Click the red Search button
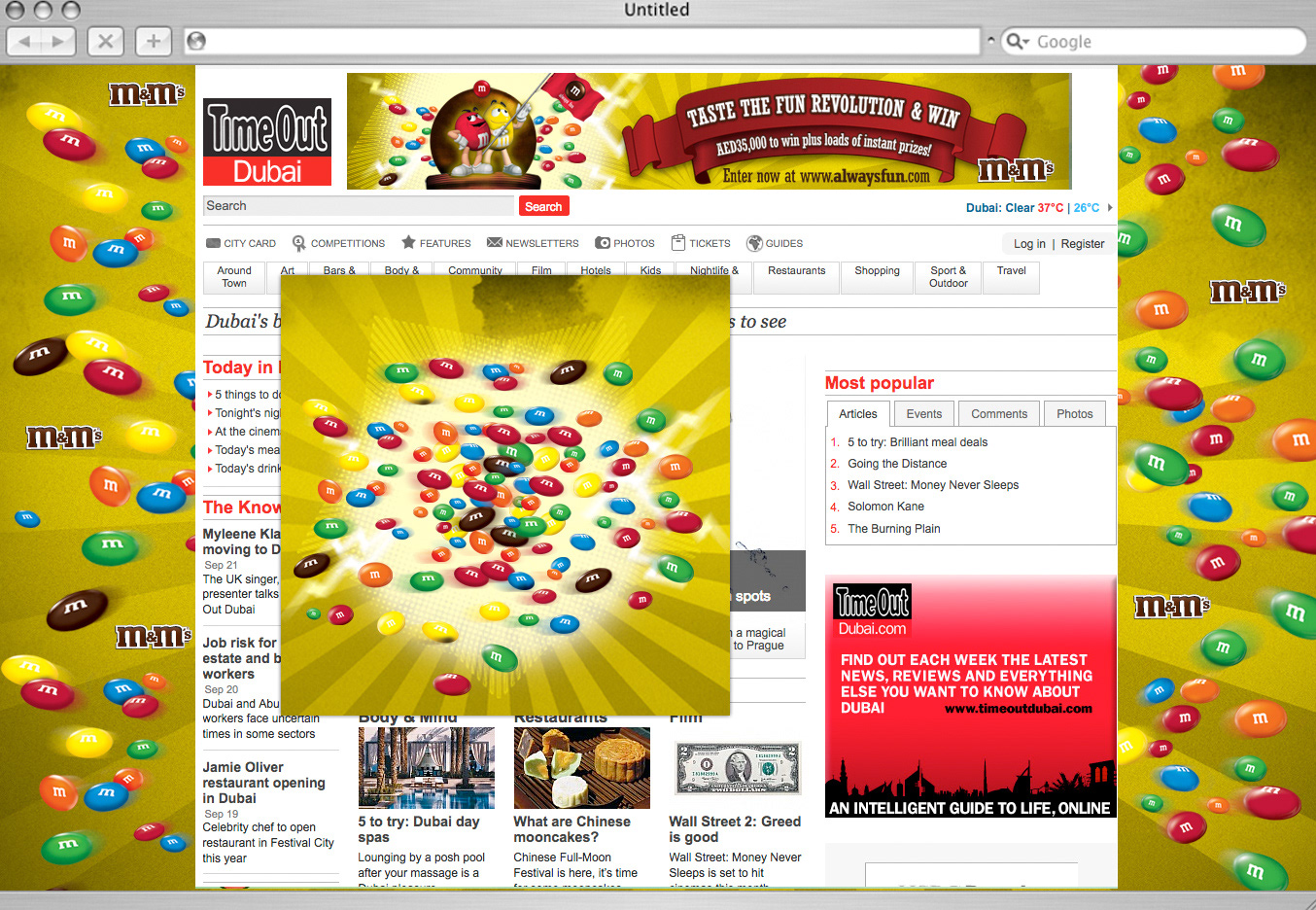The image size is (1316, 910). pyautogui.click(x=543, y=206)
